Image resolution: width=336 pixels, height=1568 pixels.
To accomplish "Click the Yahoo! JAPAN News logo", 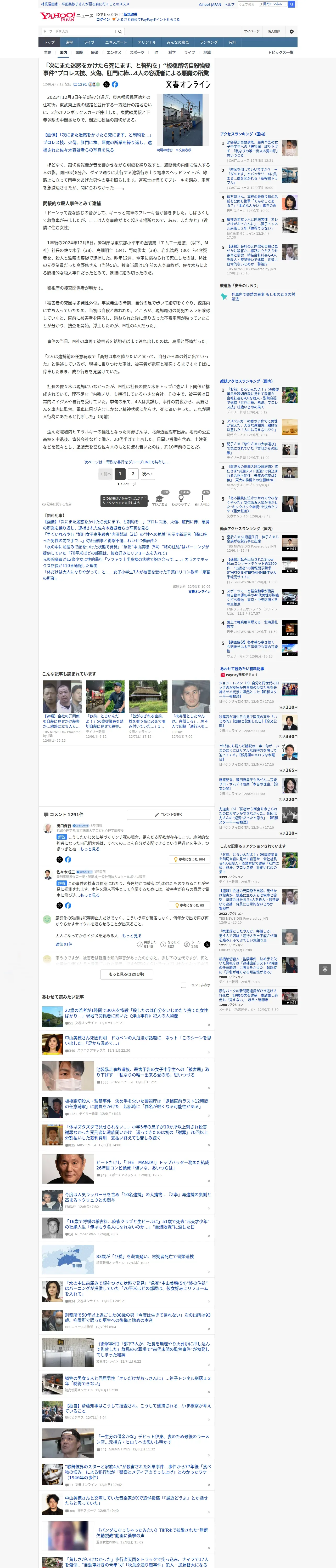I will 66,16.
